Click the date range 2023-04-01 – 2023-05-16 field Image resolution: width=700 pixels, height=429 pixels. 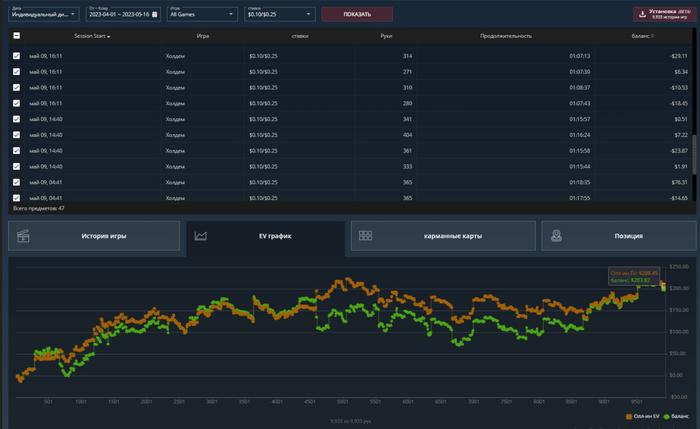pyautogui.click(x=123, y=14)
